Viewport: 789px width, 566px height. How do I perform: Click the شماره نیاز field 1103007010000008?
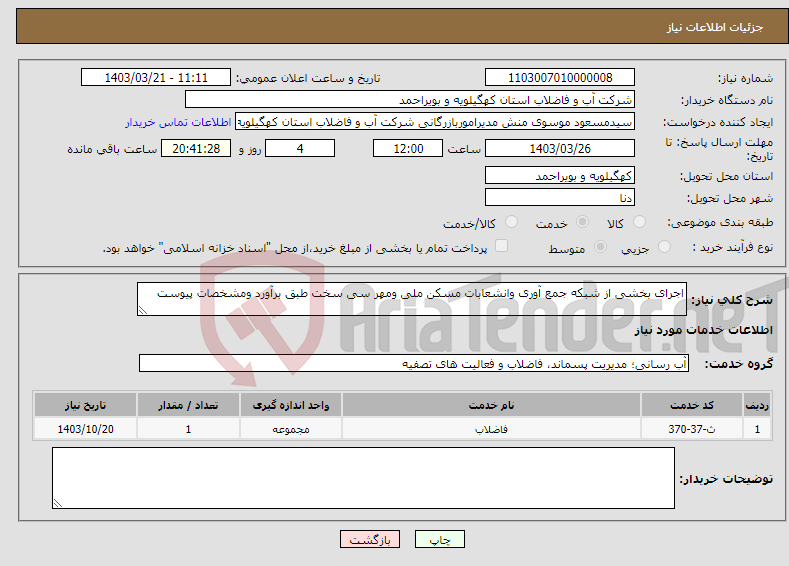tap(560, 77)
